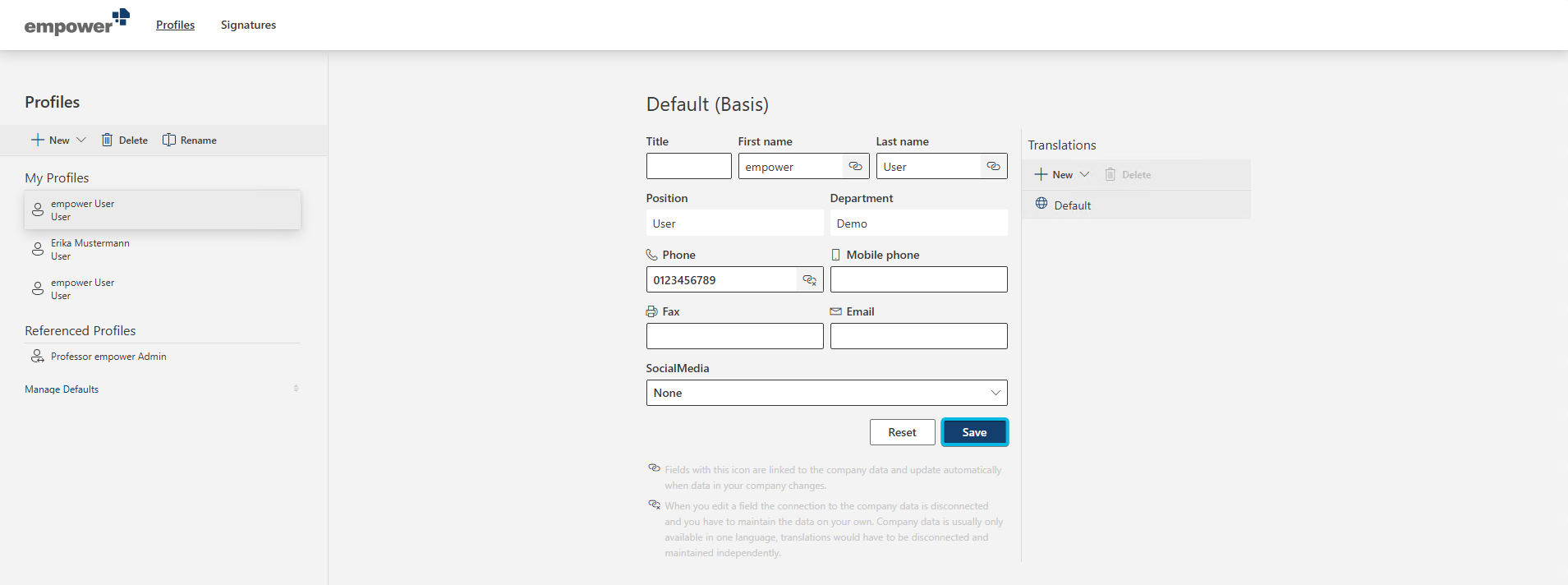Focus the Email input field
The width and height of the screenshot is (1568, 585).
(x=918, y=336)
